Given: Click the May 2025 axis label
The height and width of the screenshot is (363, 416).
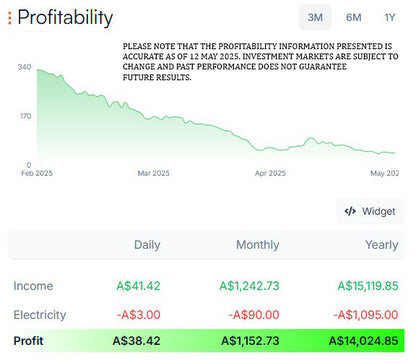Looking at the screenshot, I should tap(384, 173).
